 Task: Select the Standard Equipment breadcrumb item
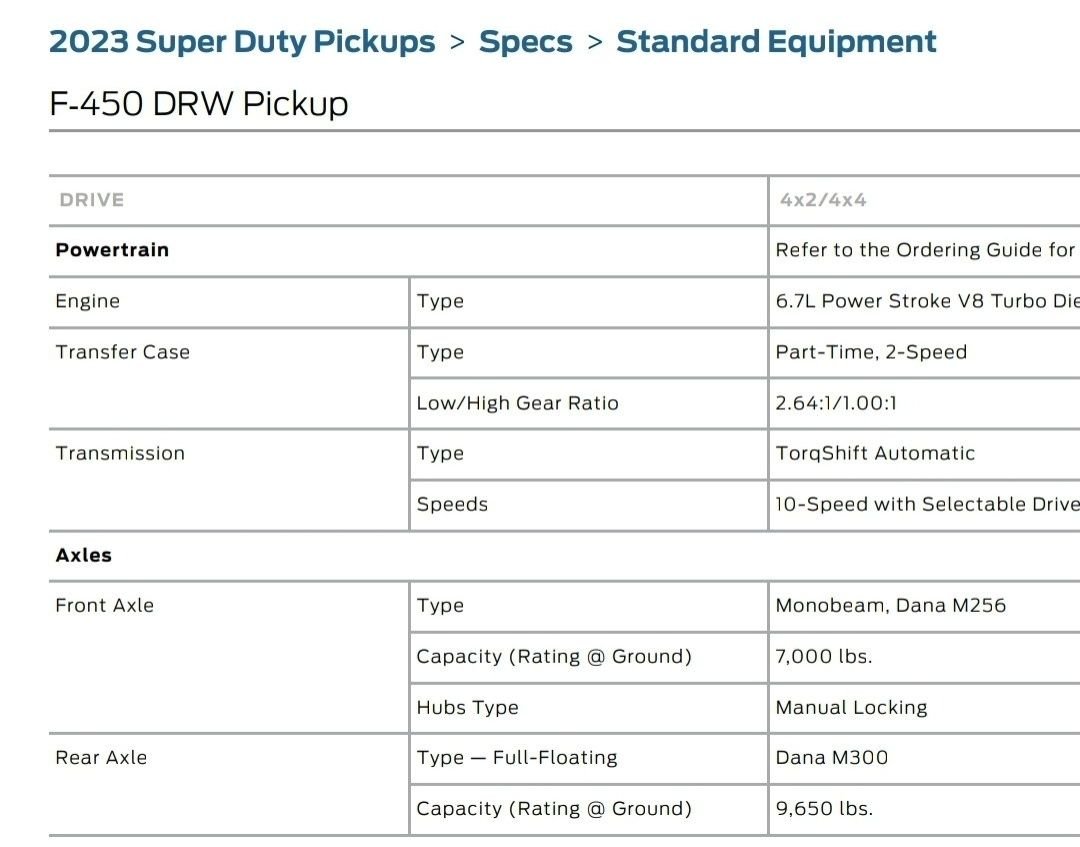777,41
